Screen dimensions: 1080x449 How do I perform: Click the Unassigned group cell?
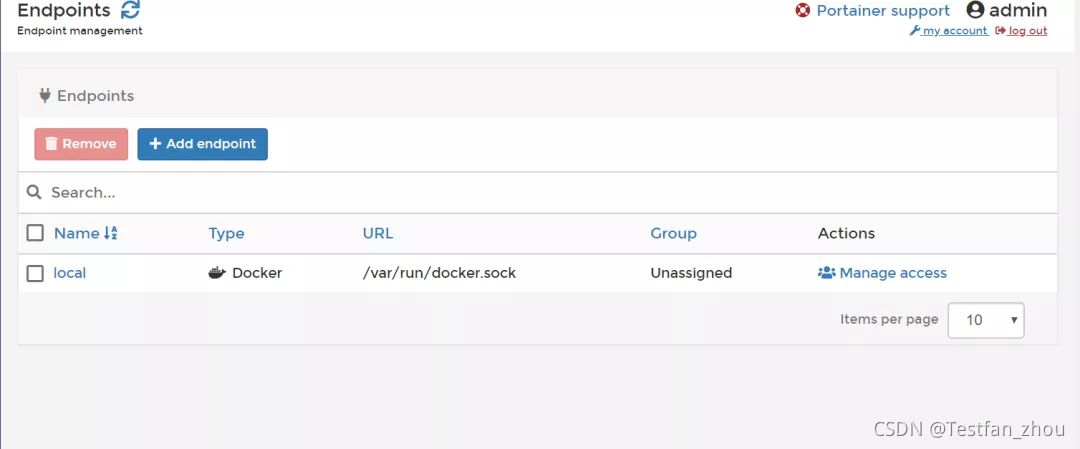pos(692,273)
